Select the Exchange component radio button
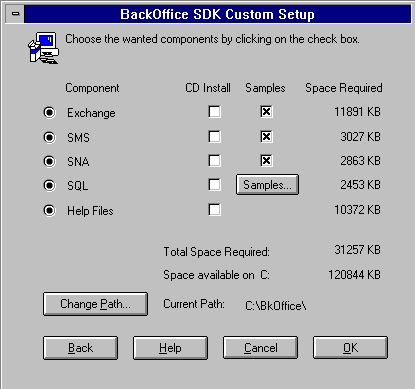This screenshot has width=415, height=389. (50, 112)
